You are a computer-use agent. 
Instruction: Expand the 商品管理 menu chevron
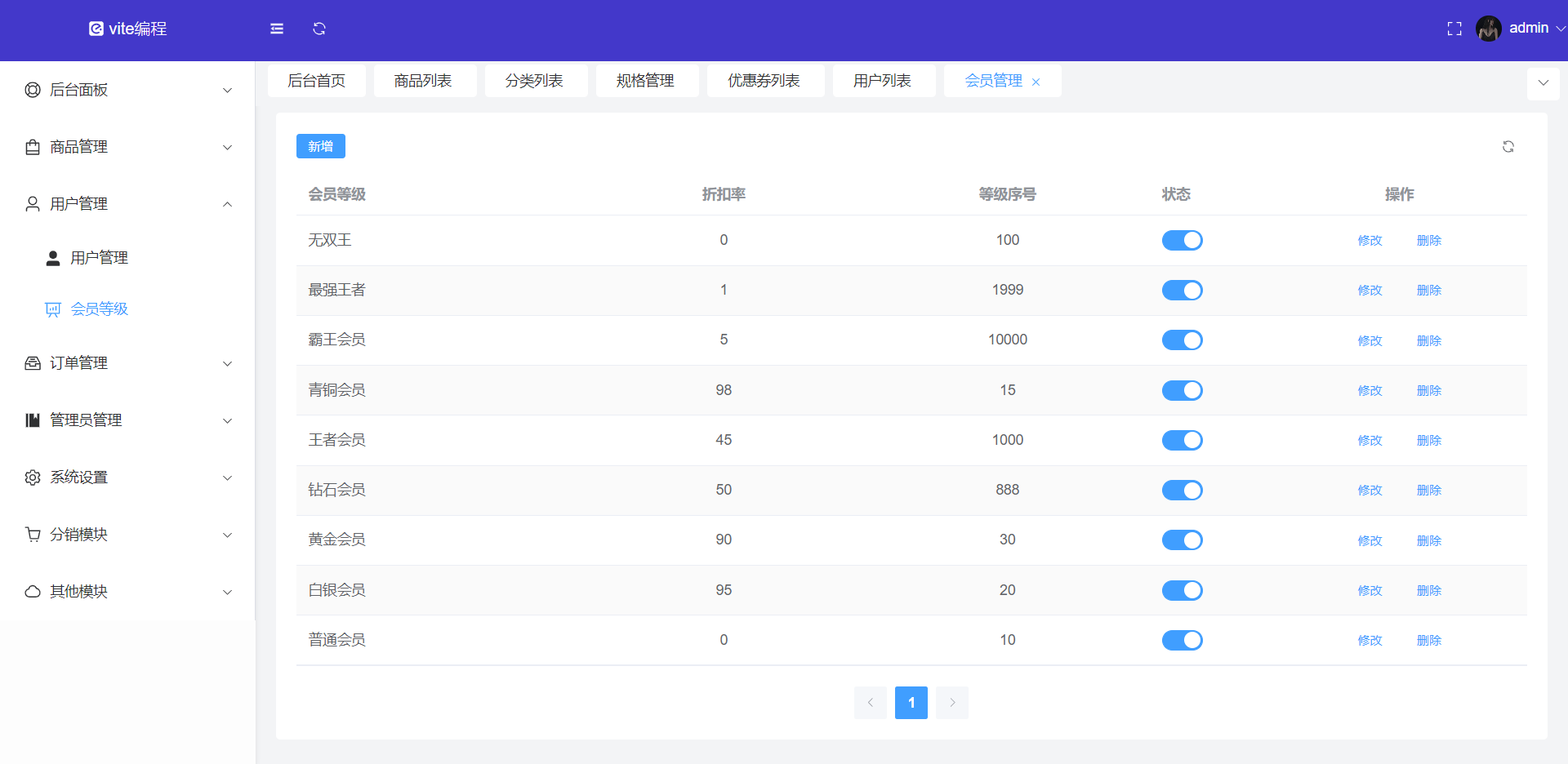point(228,148)
